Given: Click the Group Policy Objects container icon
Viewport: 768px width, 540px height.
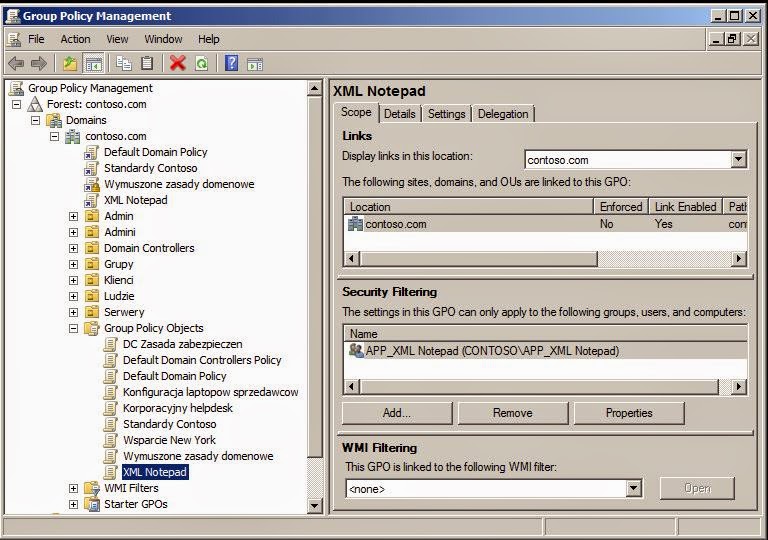Looking at the screenshot, I should click(92, 328).
